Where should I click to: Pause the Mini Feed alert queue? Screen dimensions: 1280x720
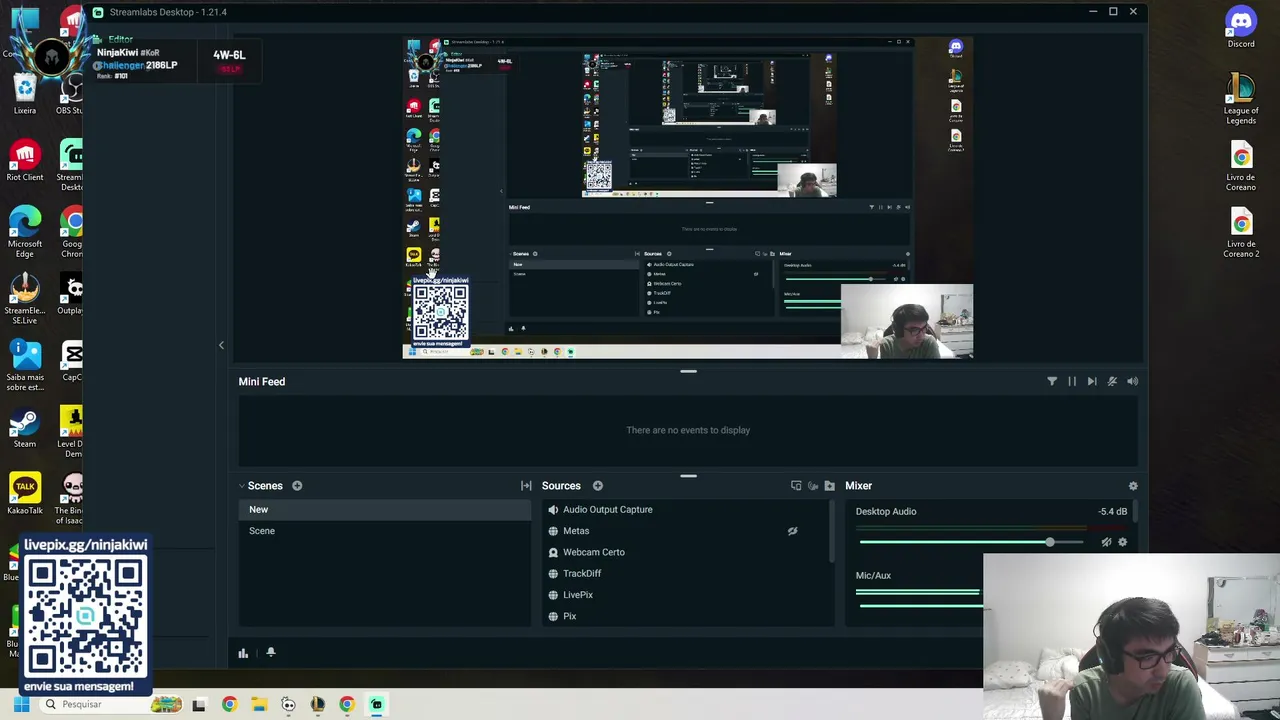1072,381
